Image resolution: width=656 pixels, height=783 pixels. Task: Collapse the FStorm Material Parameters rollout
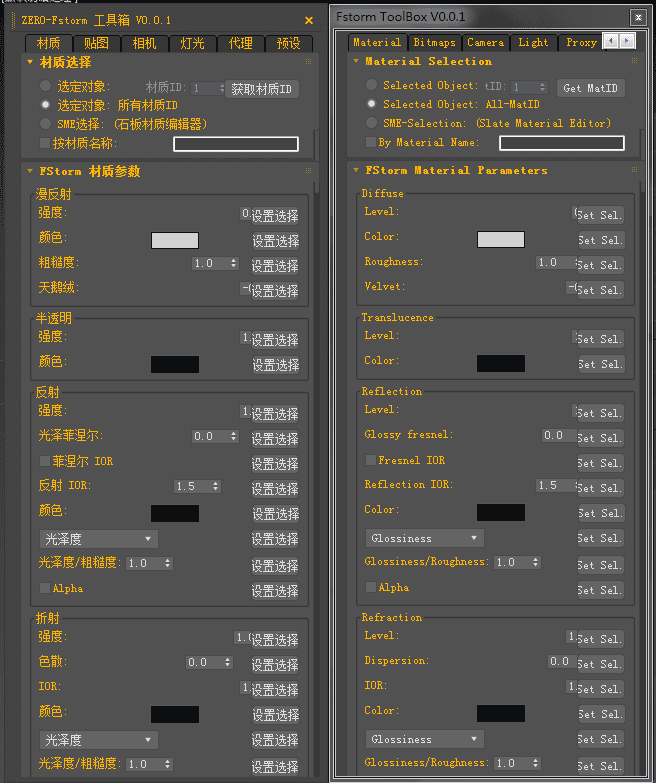356,171
